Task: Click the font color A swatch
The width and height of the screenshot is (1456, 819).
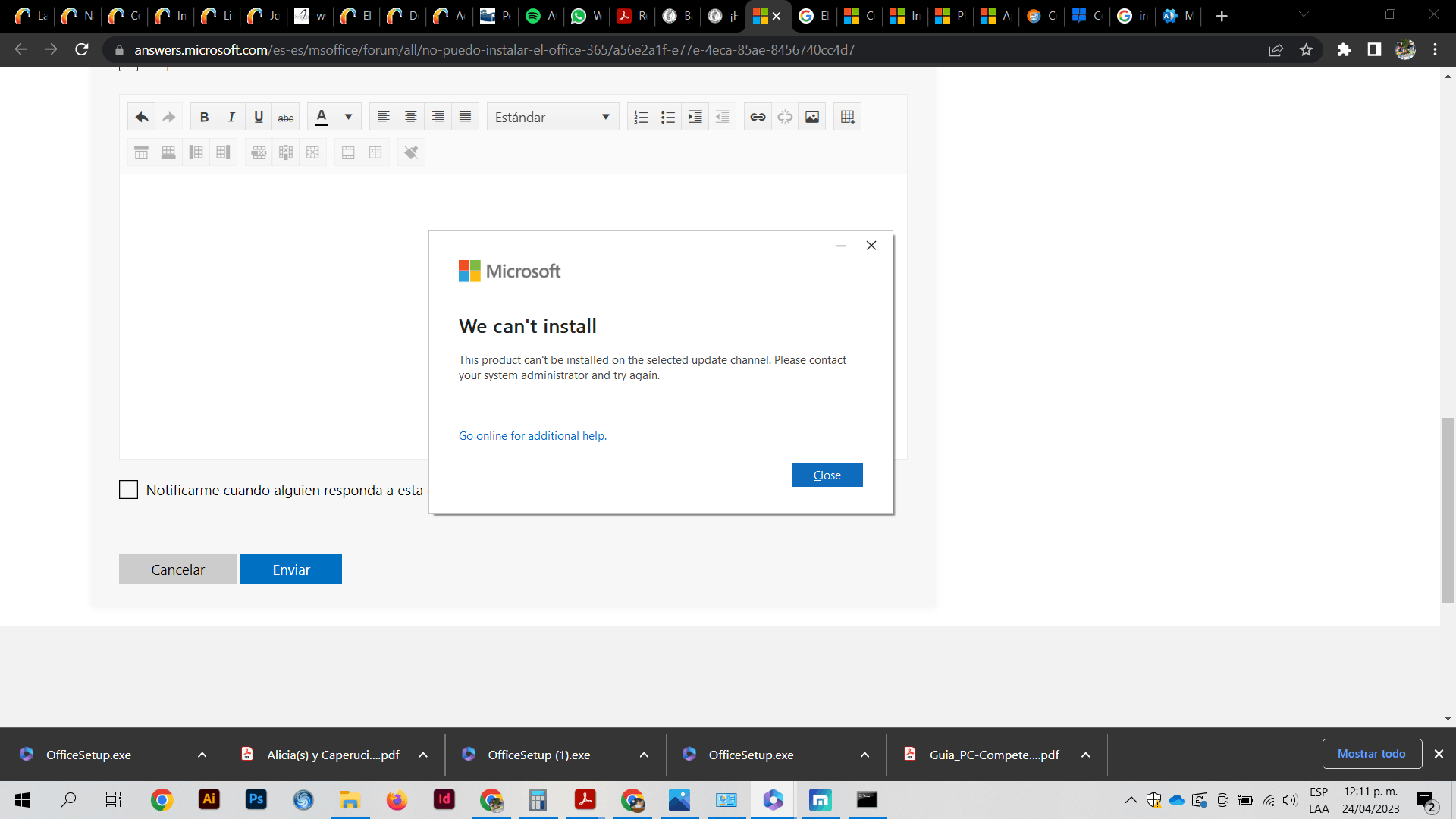Action: tap(322, 117)
